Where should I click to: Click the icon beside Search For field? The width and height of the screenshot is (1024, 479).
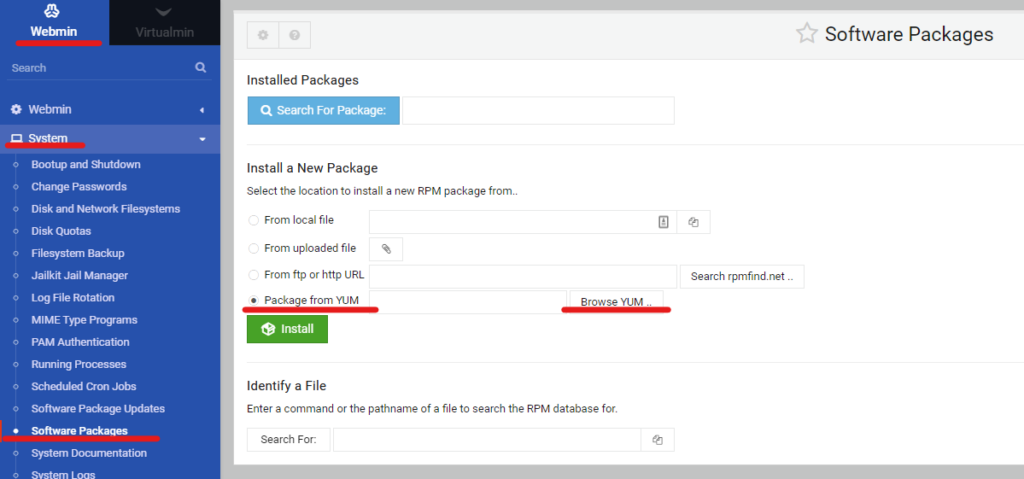click(658, 440)
